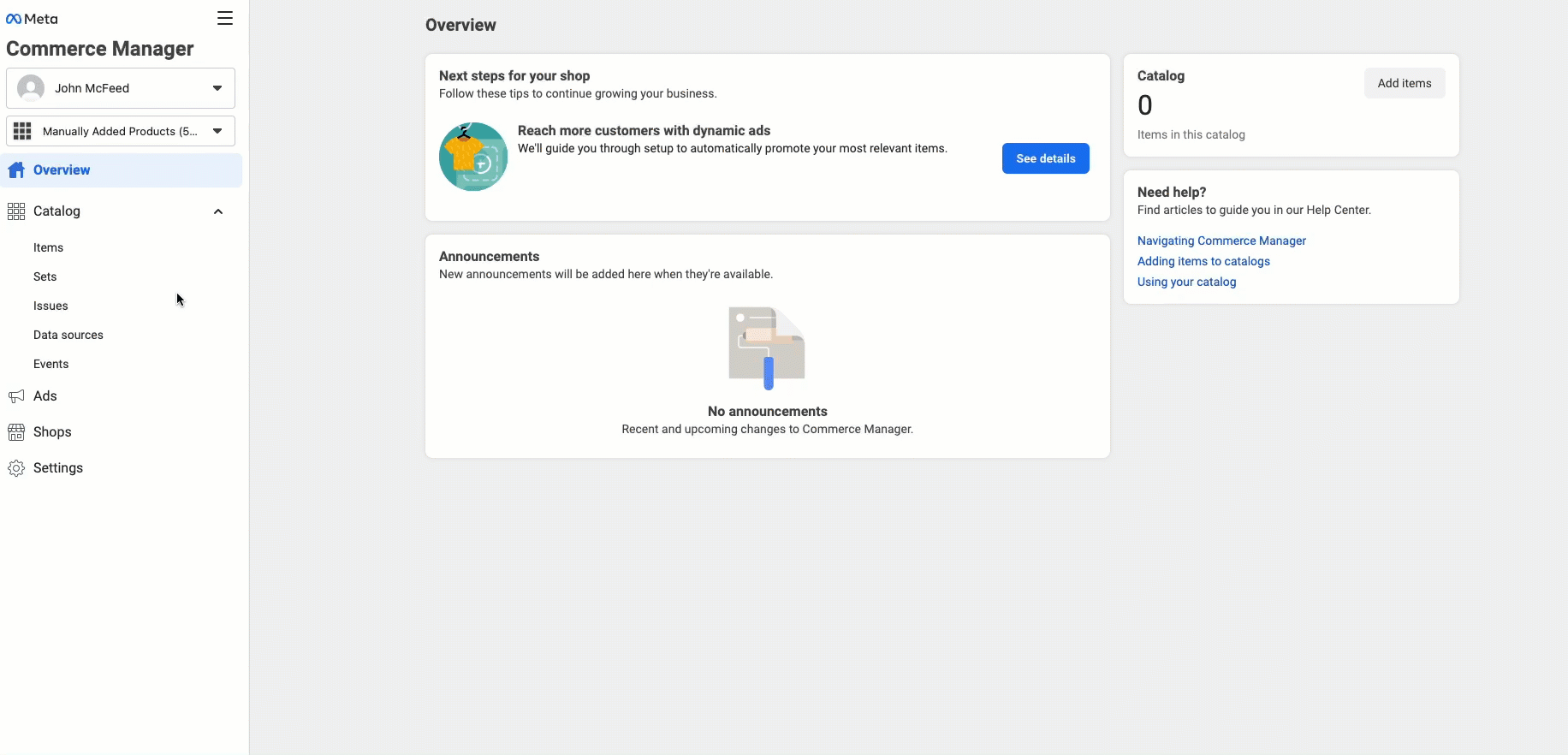Click the See details button
This screenshot has height=755, width=1568.
(x=1046, y=158)
